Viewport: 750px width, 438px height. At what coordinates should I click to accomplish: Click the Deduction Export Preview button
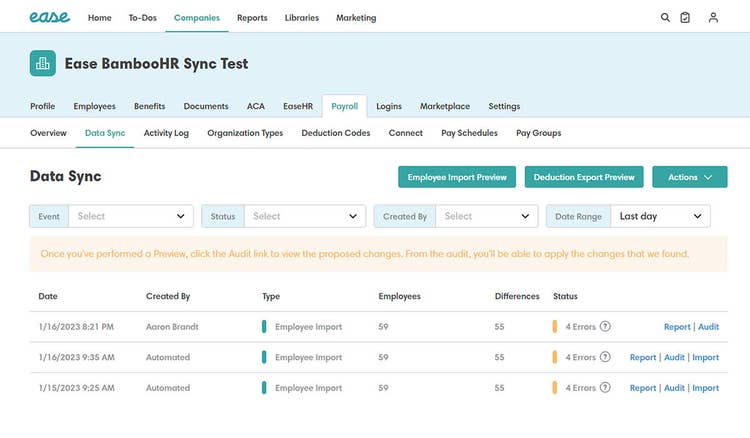click(584, 177)
